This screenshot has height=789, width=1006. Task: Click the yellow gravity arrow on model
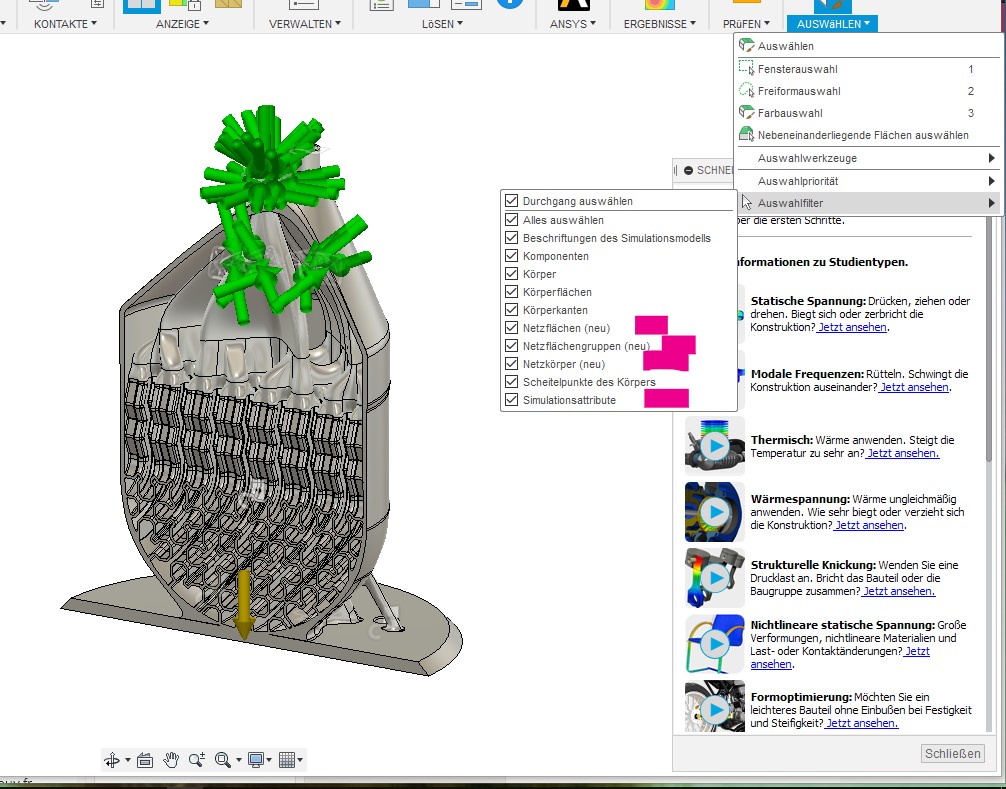pyautogui.click(x=244, y=604)
